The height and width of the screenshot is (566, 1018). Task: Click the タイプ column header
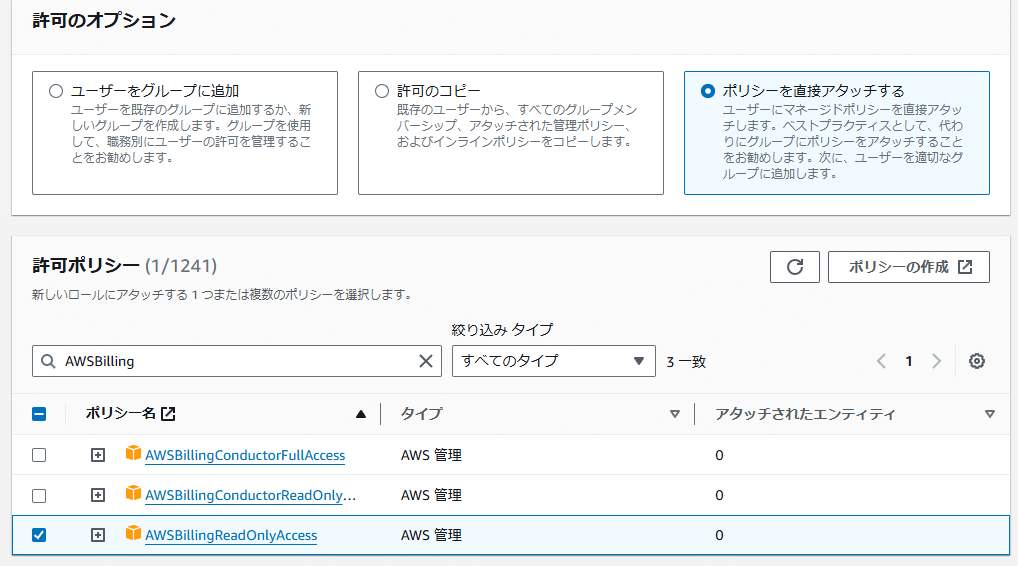421,413
